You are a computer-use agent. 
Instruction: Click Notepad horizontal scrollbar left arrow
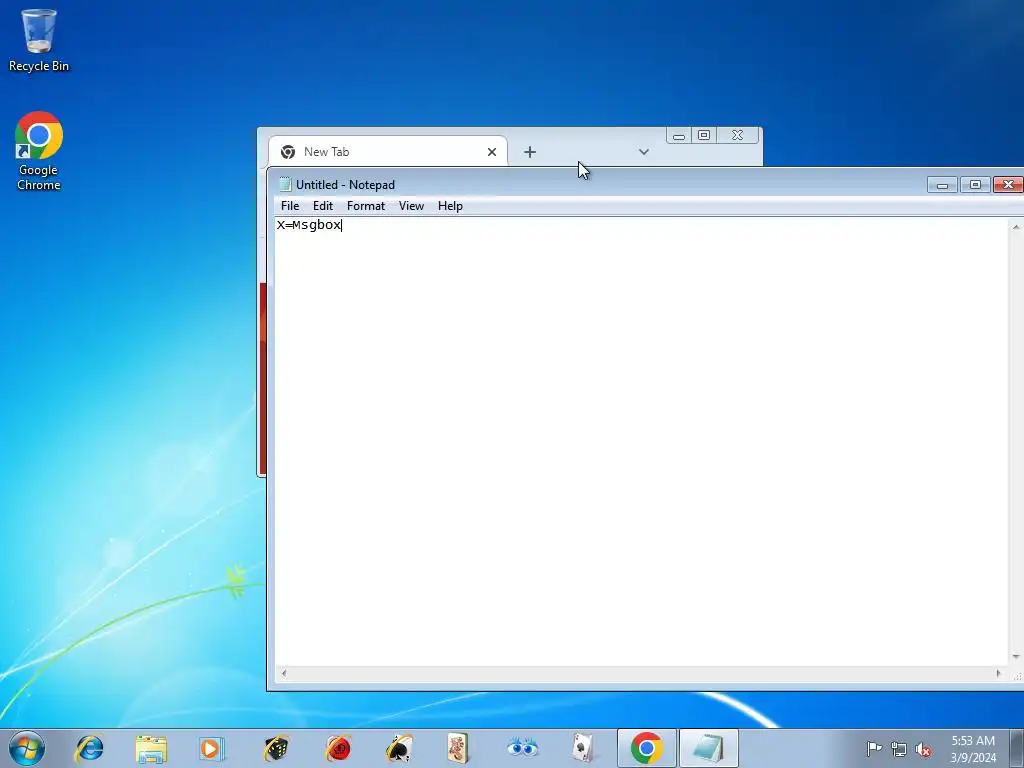pos(283,673)
